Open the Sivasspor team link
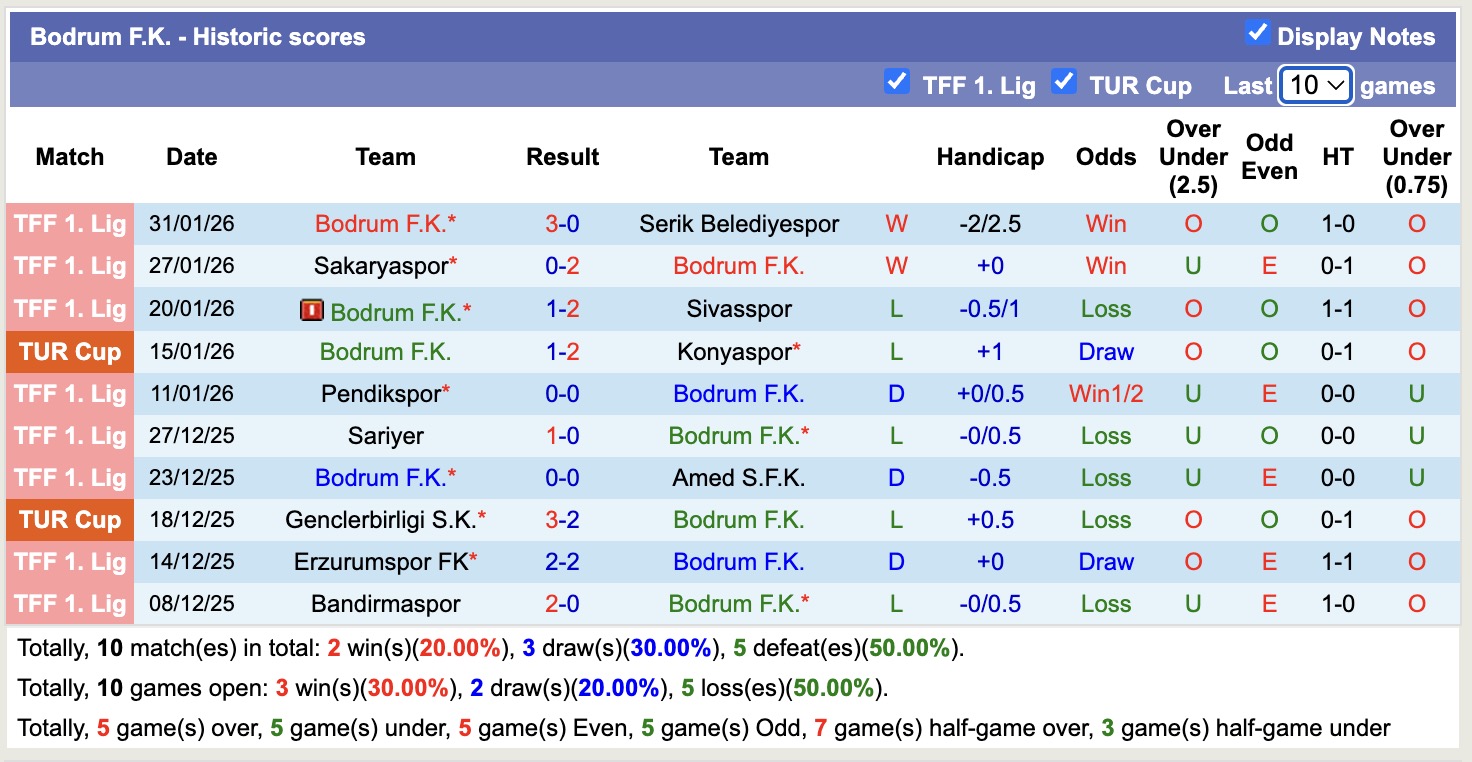This screenshot has width=1472, height=762. coord(739,309)
